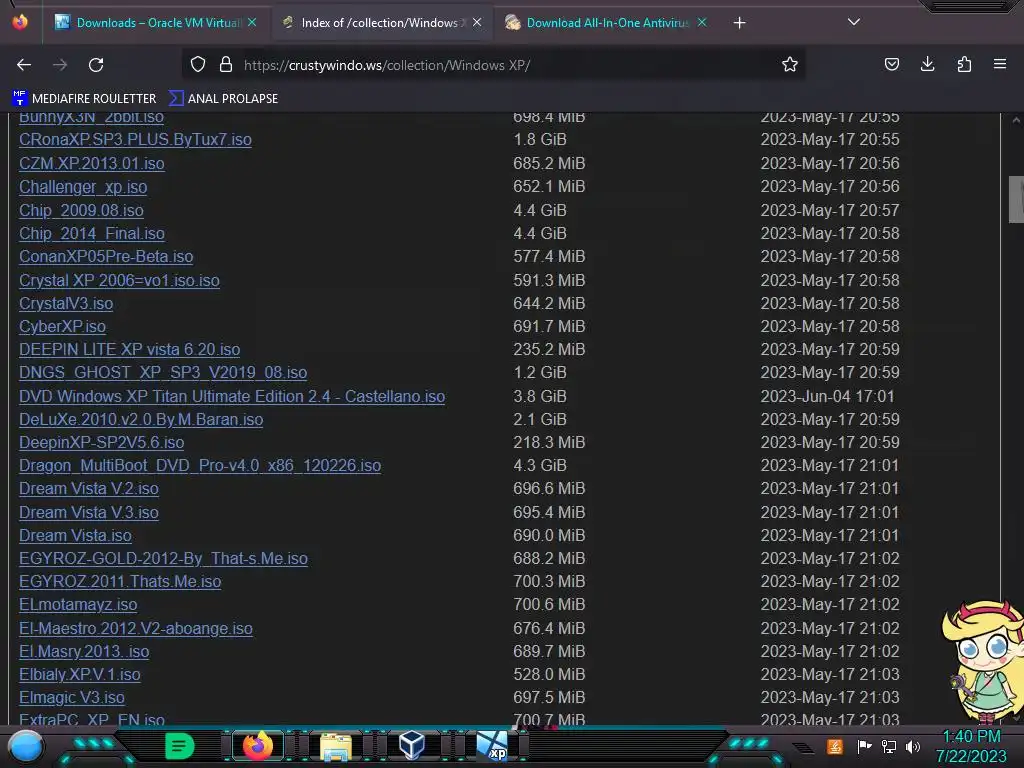The width and height of the screenshot is (1024, 768).
Task: Save page to Pocket
Action: coord(891,65)
